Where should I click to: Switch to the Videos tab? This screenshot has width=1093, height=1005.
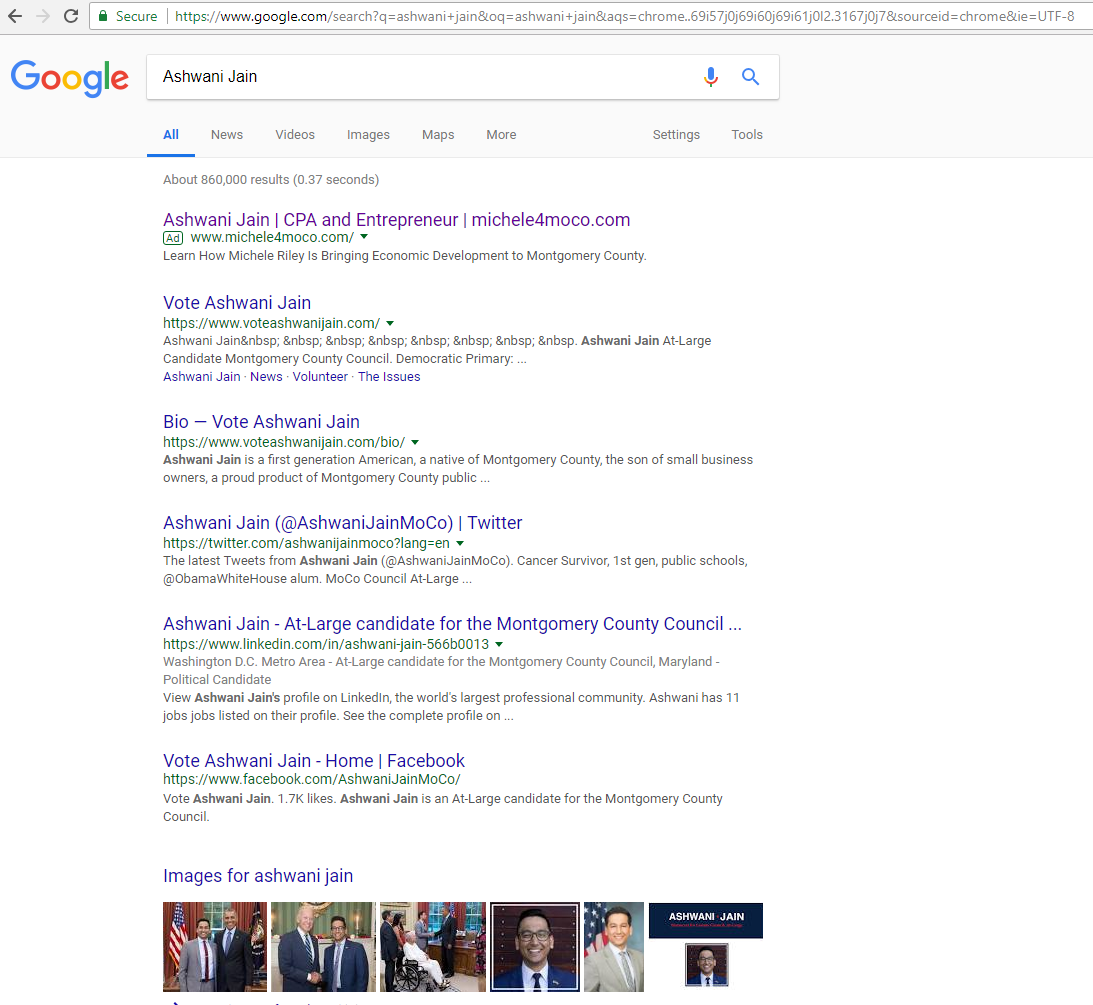point(295,135)
